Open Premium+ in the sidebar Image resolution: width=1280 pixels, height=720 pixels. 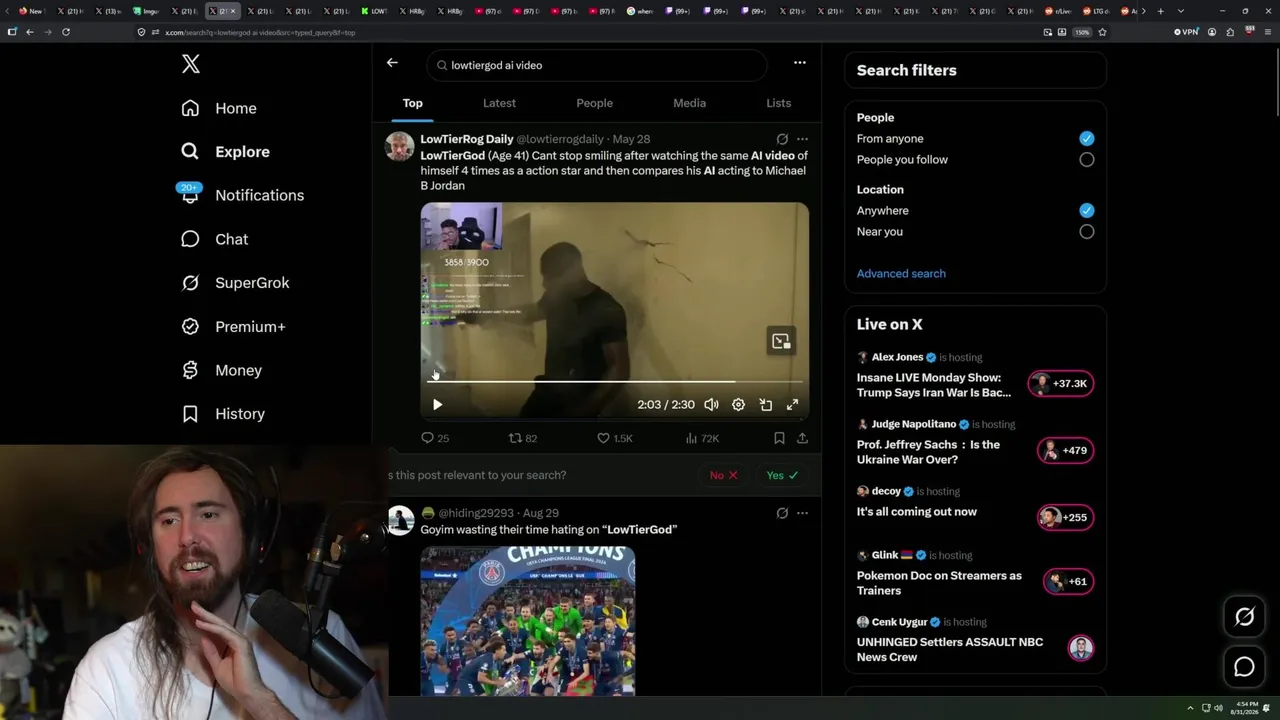tap(233, 327)
